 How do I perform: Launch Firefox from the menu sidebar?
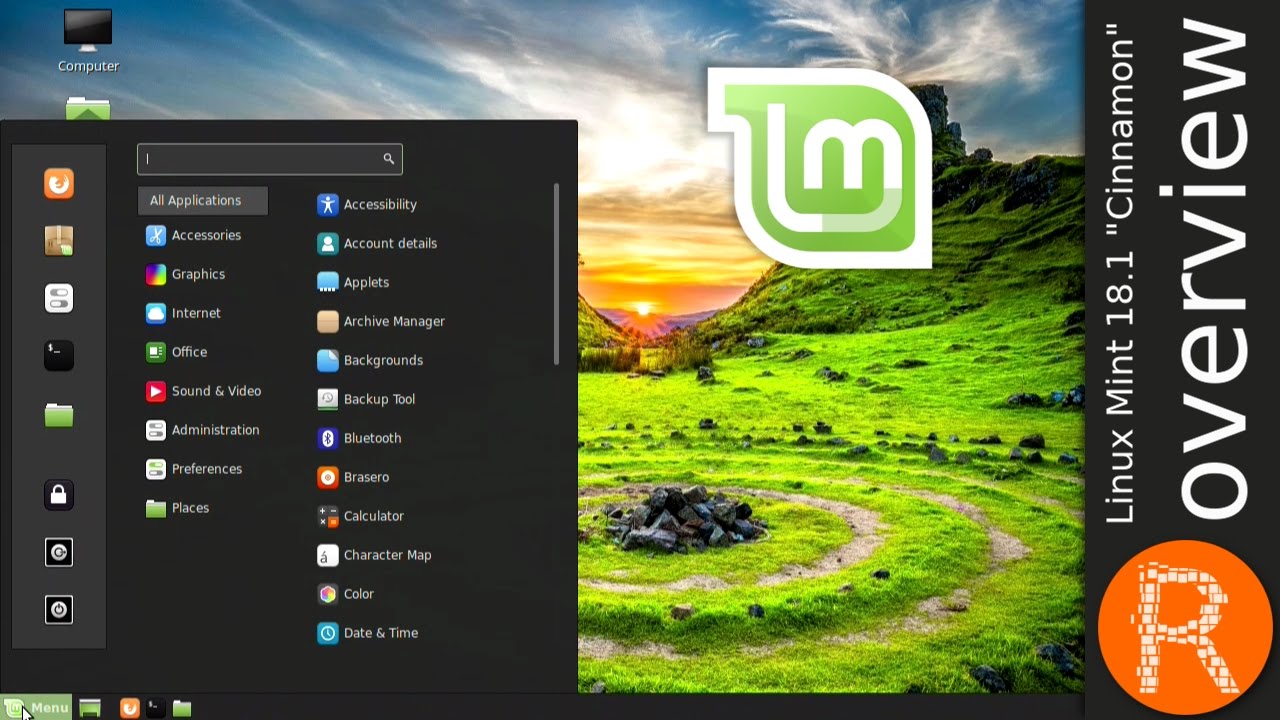(x=58, y=183)
